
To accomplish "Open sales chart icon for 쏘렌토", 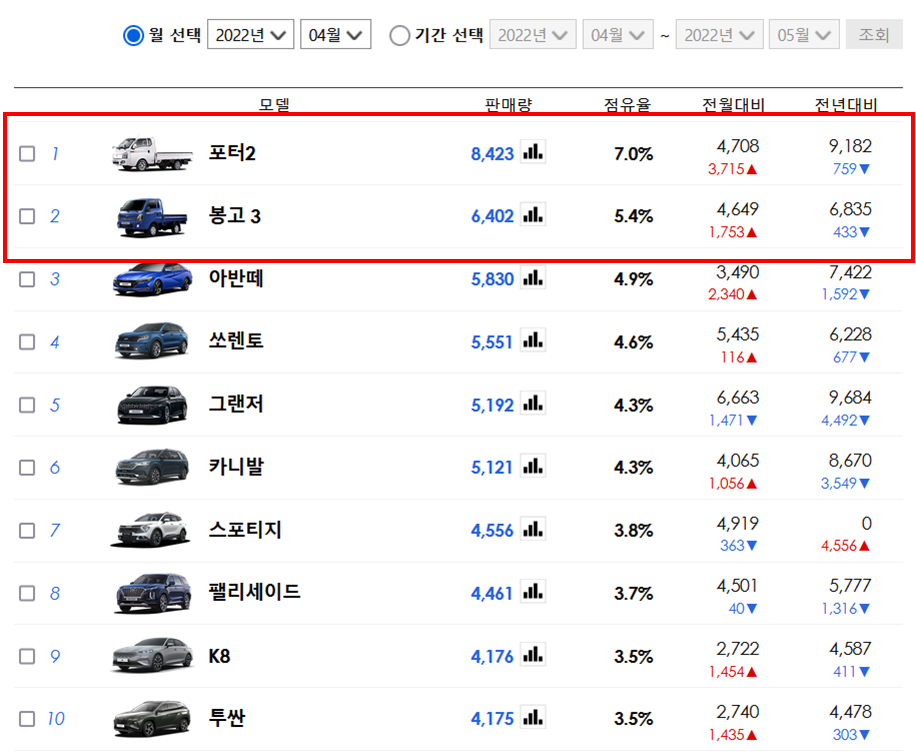I will [533, 340].
